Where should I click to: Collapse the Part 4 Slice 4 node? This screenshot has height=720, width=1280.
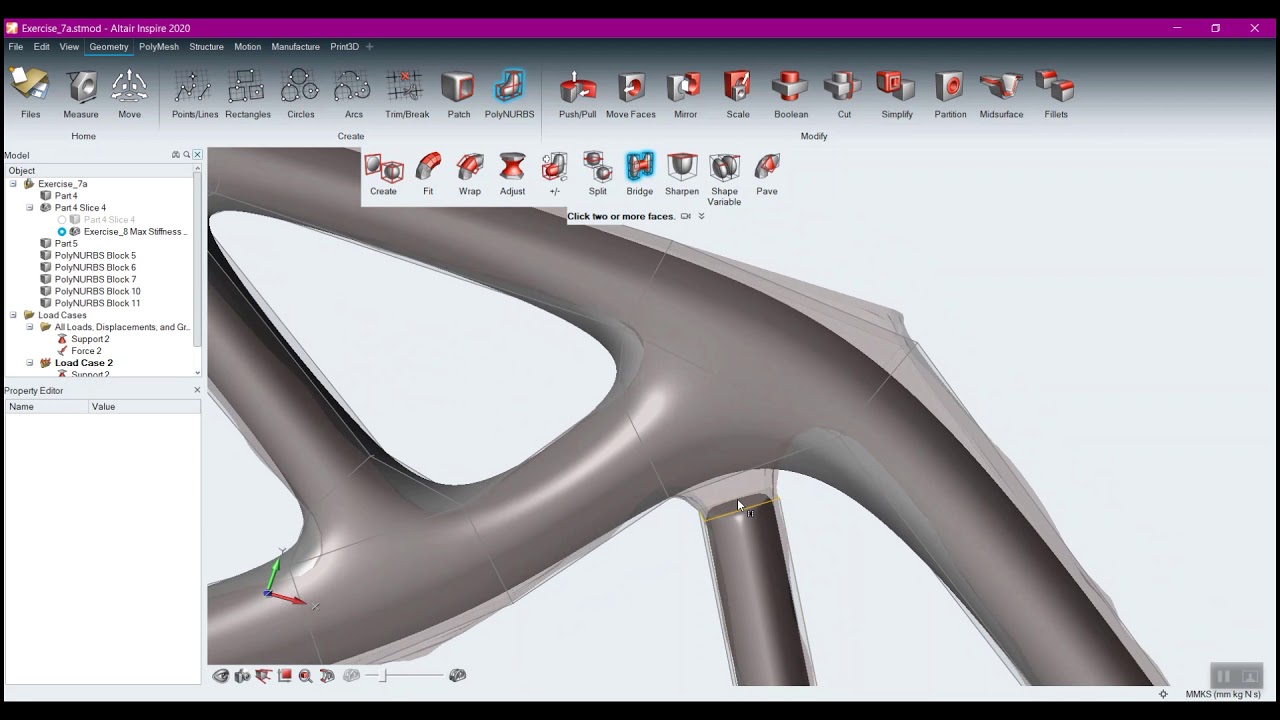(x=30, y=208)
